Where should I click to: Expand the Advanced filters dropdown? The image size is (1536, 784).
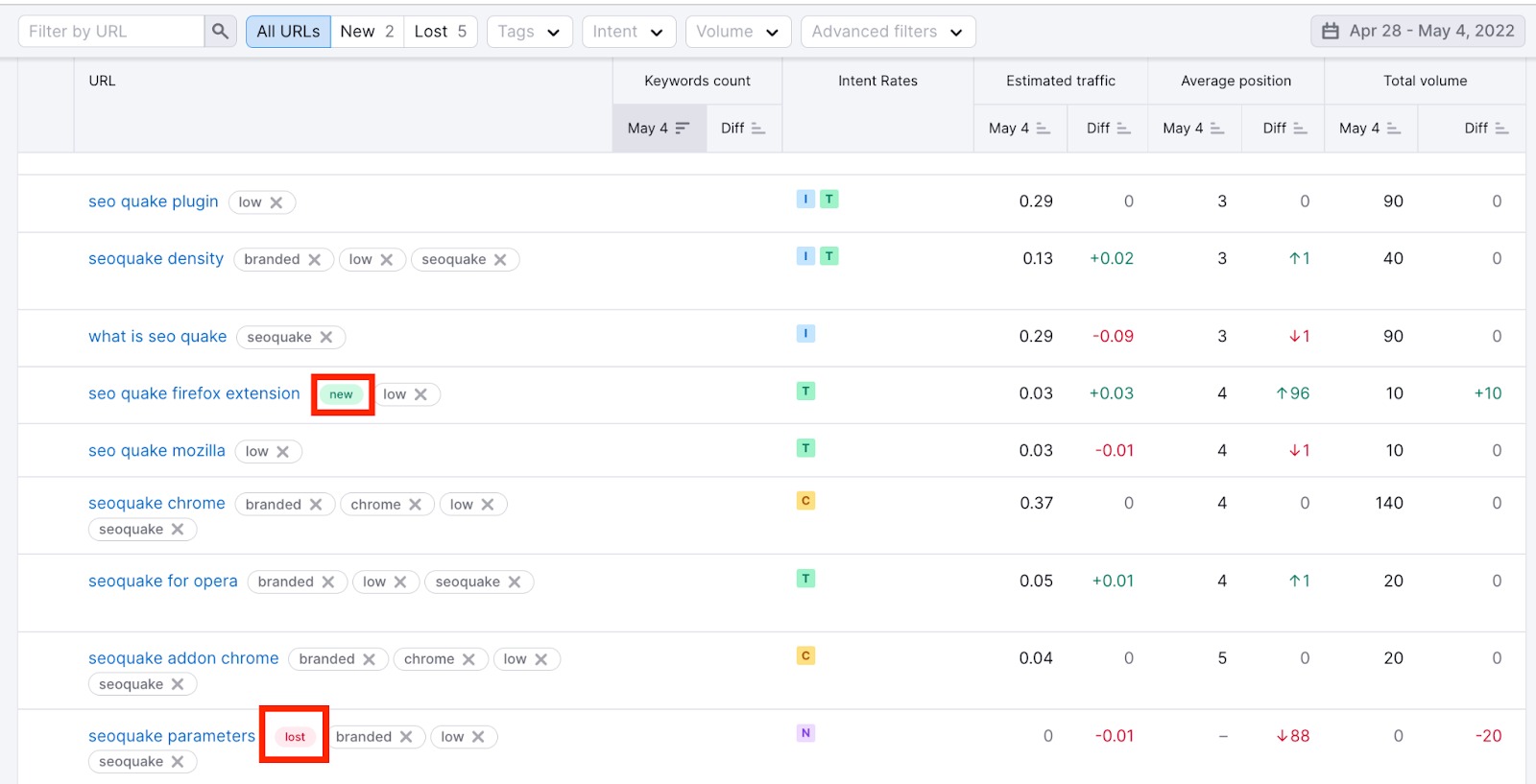pyautogui.click(x=887, y=32)
